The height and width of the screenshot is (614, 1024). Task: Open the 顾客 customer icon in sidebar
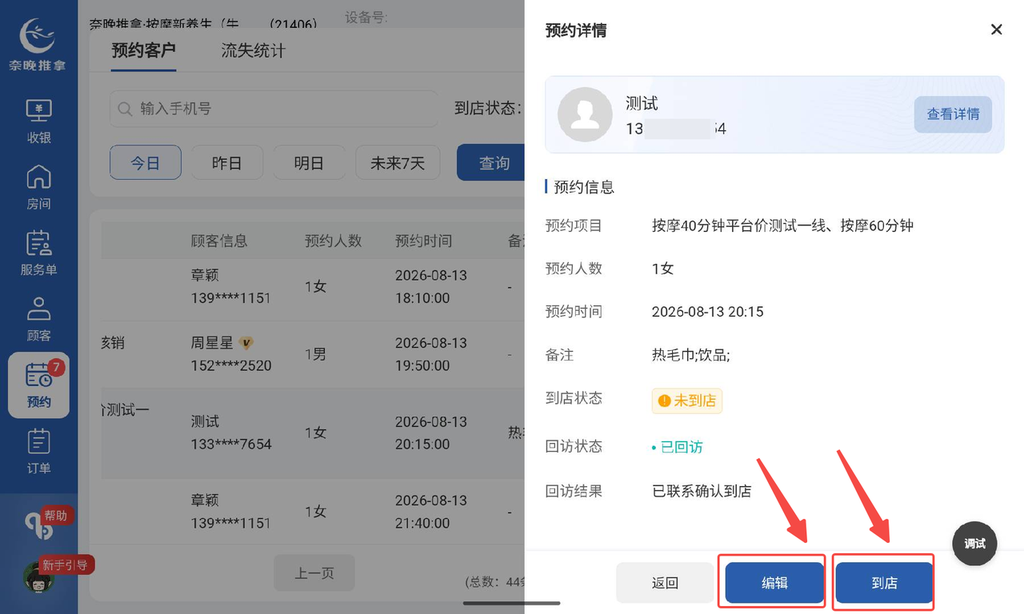(x=39, y=319)
